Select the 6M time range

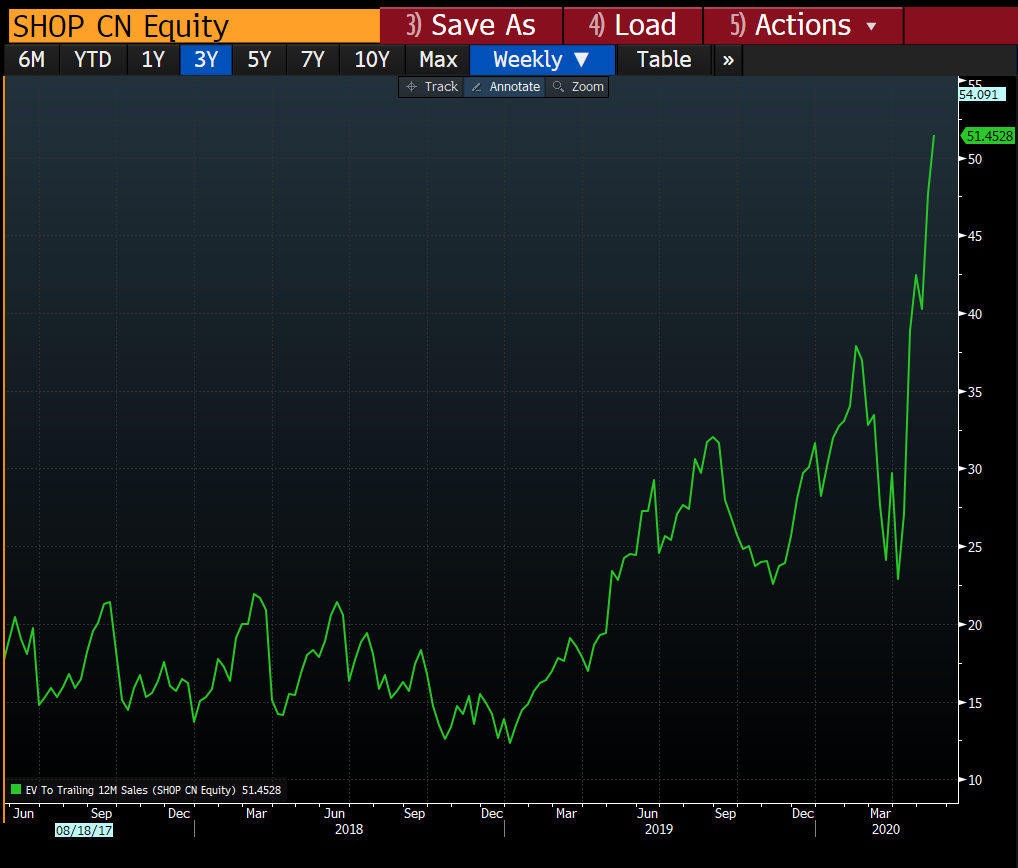click(31, 60)
